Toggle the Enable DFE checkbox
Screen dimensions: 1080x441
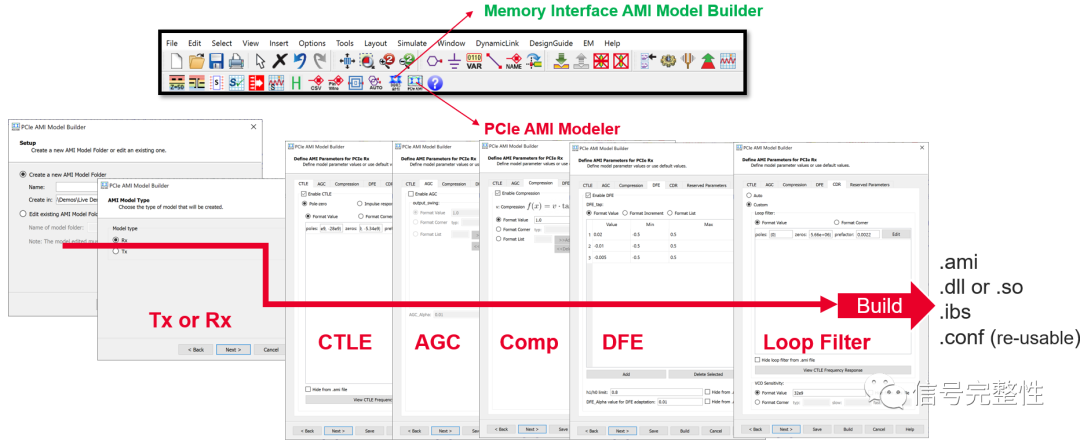[588, 196]
